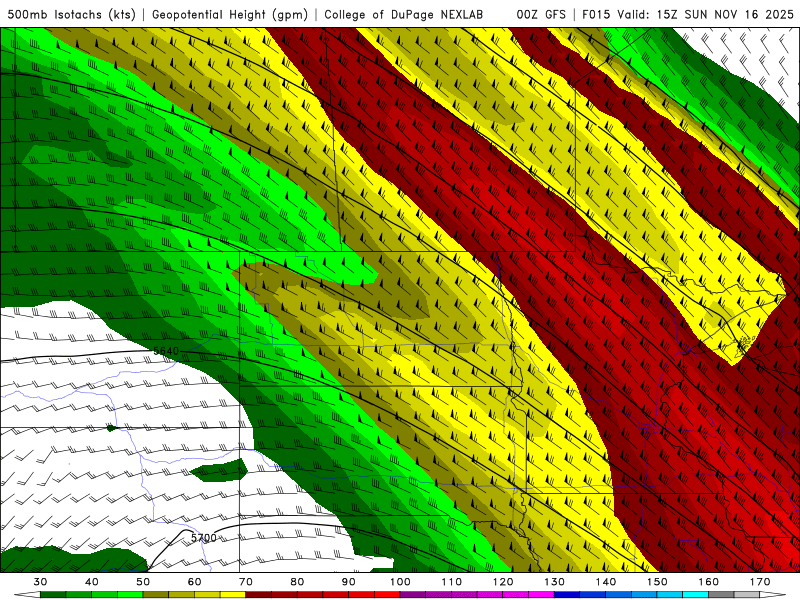Click the 'Geopotential Height (gpm)' title text

[230, 14]
